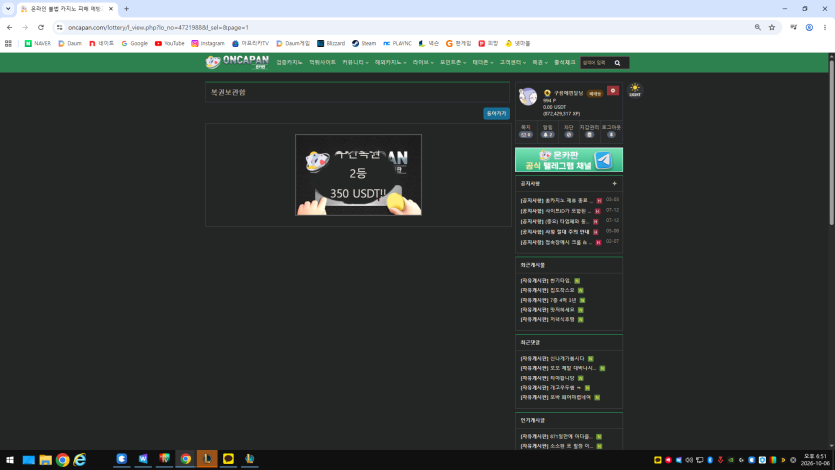
Task: Click the red settings button beside username
Action: (x=613, y=91)
